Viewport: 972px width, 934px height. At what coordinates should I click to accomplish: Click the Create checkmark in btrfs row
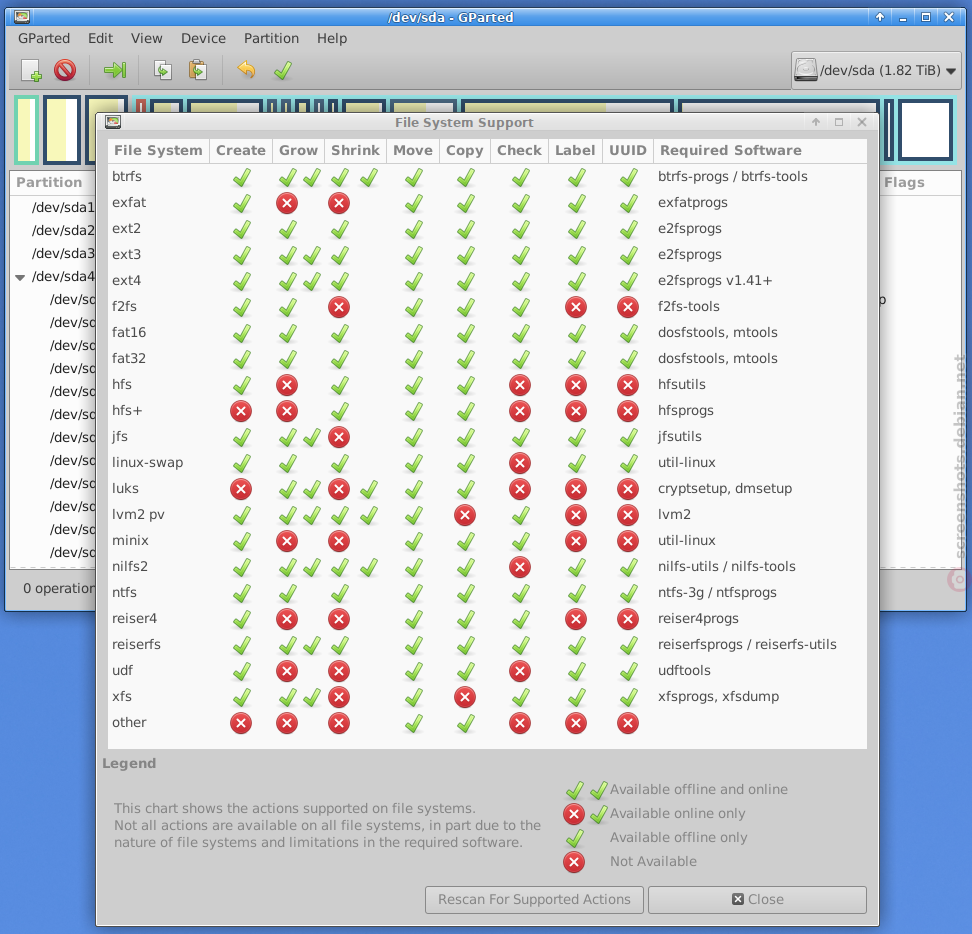click(241, 177)
